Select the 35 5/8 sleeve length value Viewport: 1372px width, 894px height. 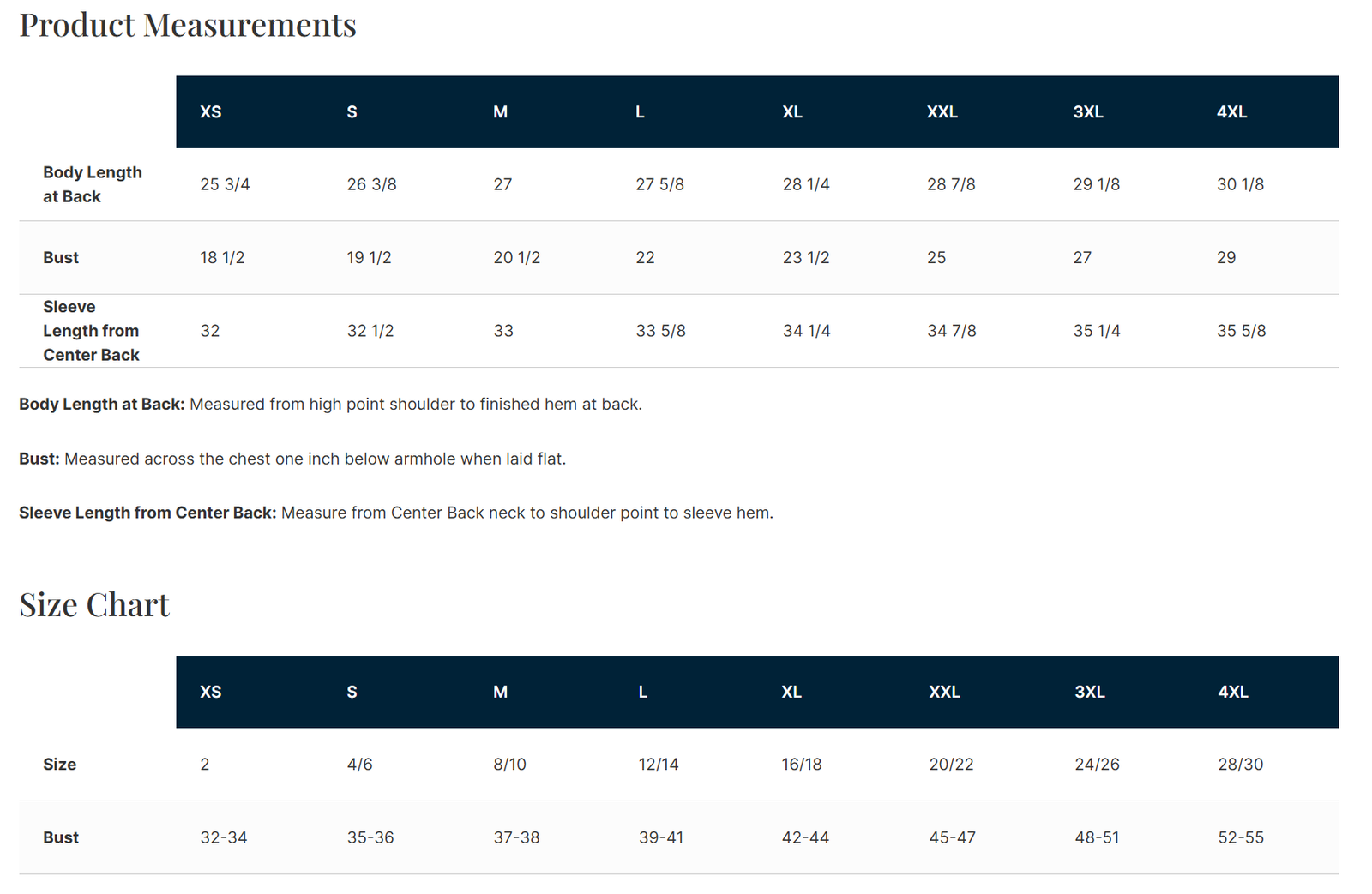(1241, 331)
